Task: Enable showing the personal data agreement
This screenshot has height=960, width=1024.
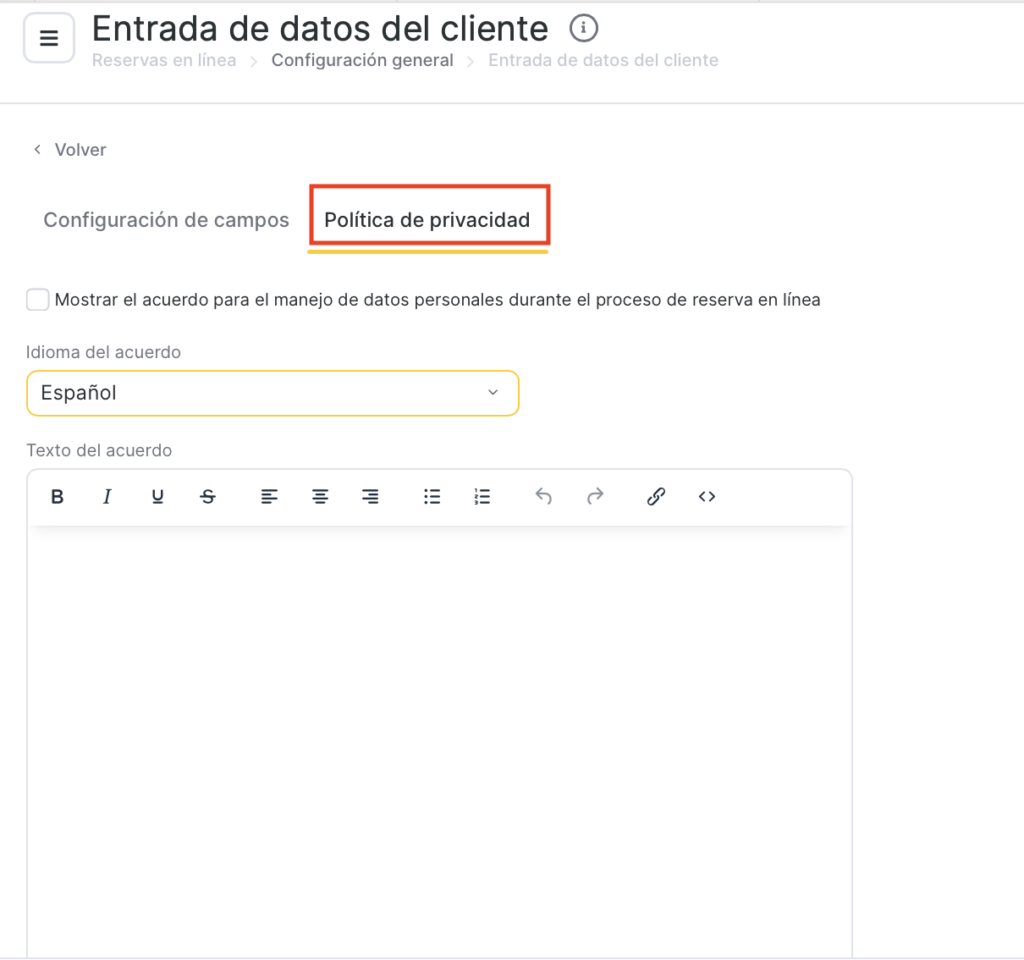Action: click(x=38, y=300)
